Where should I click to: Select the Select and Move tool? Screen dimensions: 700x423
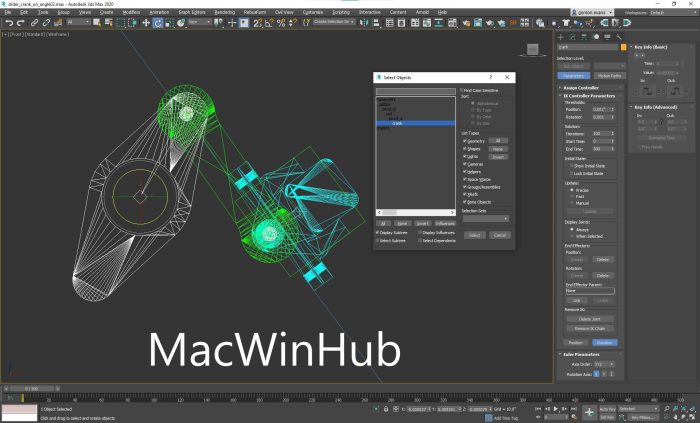click(x=146, y=23)
